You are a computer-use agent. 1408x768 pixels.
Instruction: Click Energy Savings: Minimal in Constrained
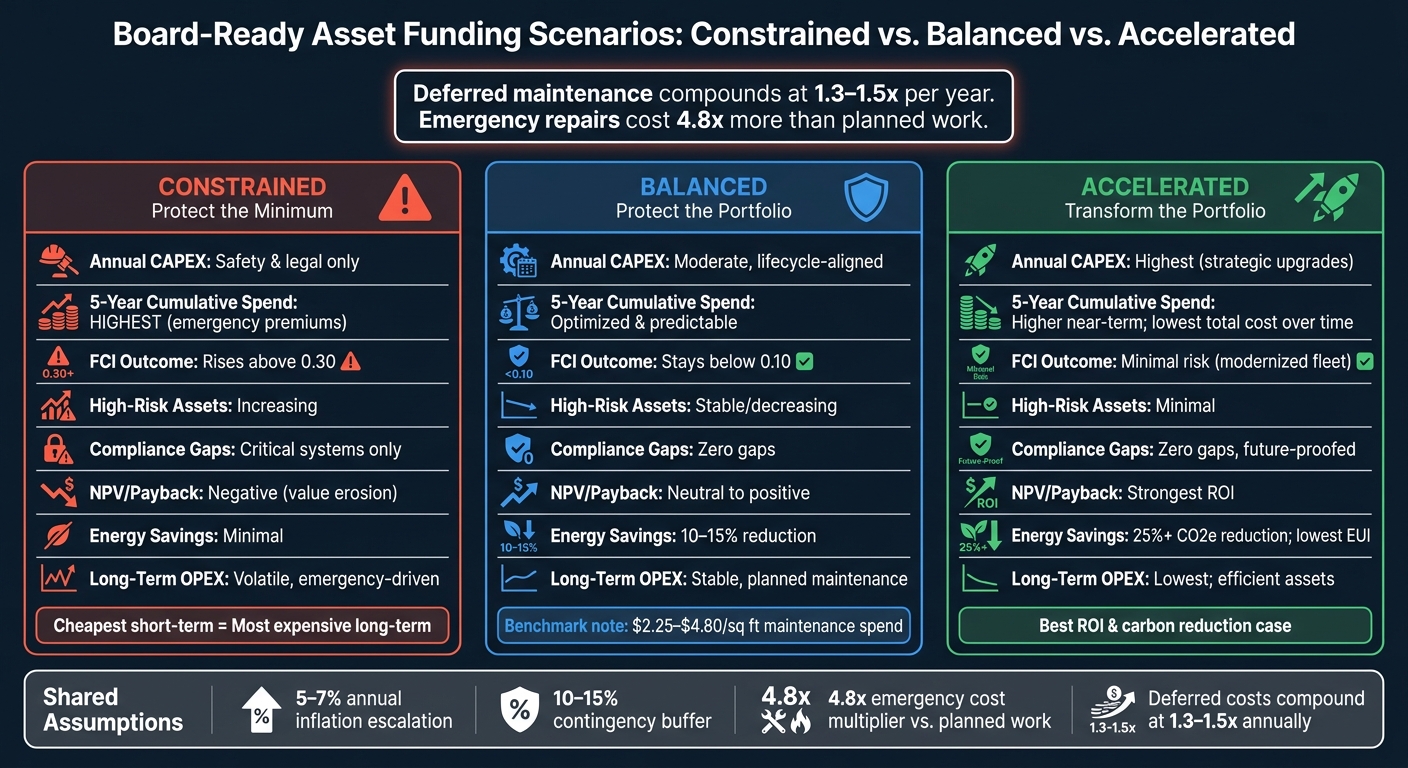click(186, 536)
